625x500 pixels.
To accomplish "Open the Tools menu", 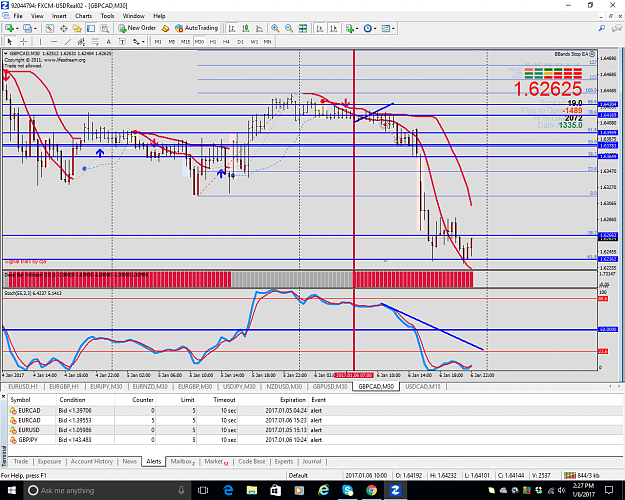I will (107, 16).
